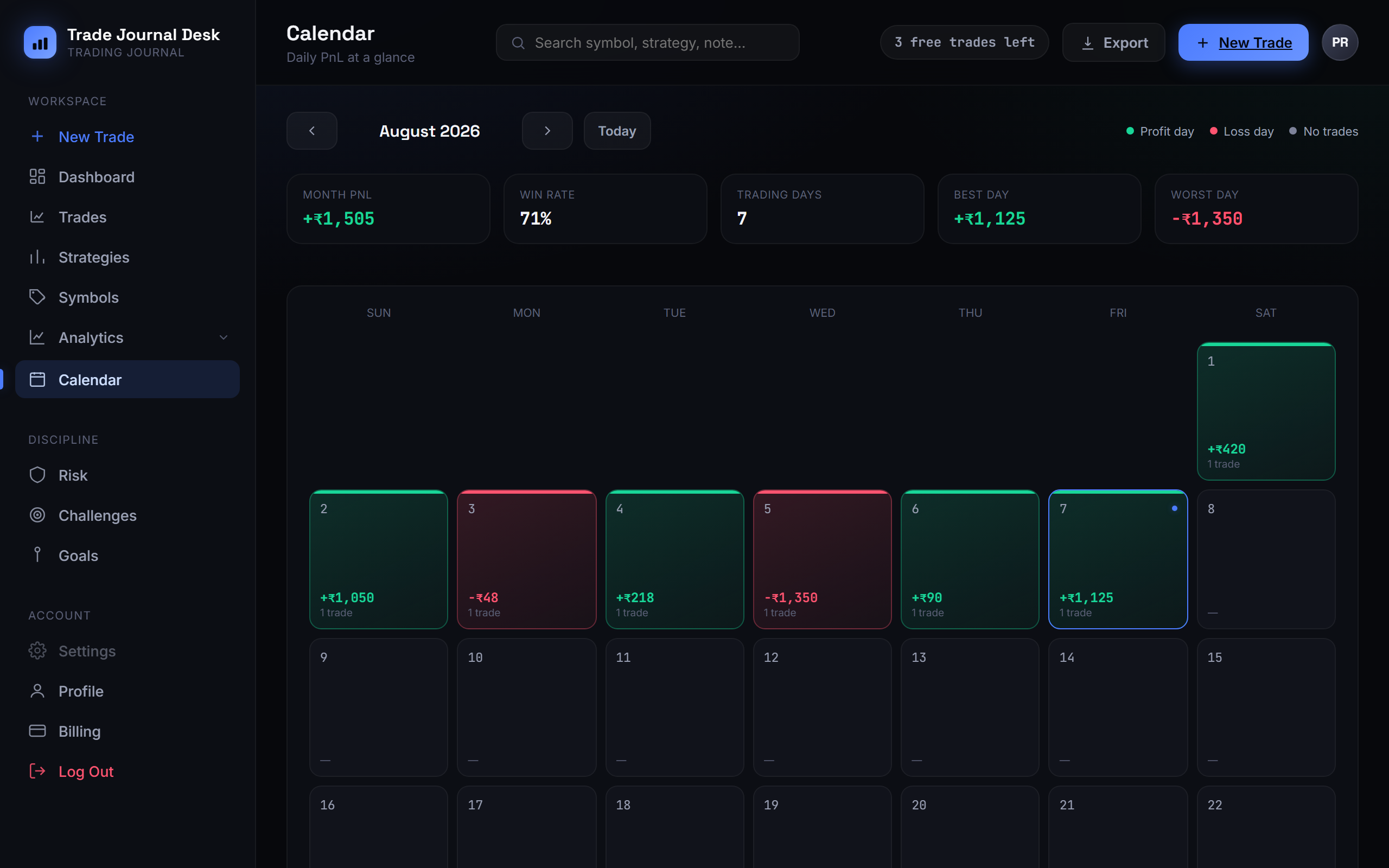Click the Strategies bars icon
The width and height of the screenshot is (1389, 868).
(x=37, y=257)
